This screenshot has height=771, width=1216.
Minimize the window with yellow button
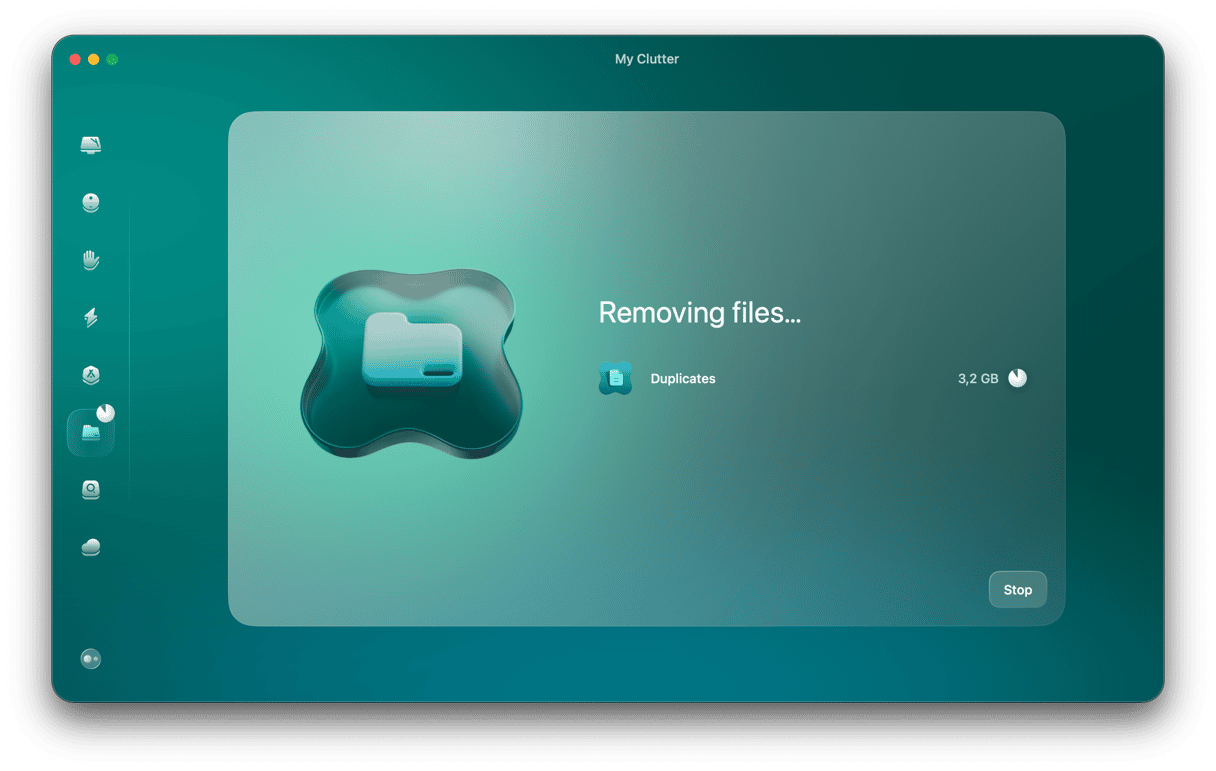click(94, 60)
